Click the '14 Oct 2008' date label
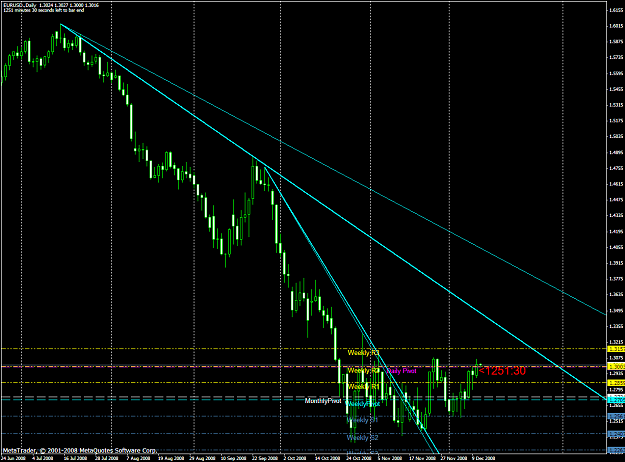Image resolution: width=625 pixels, height=462 pixels. pos(327,458)
